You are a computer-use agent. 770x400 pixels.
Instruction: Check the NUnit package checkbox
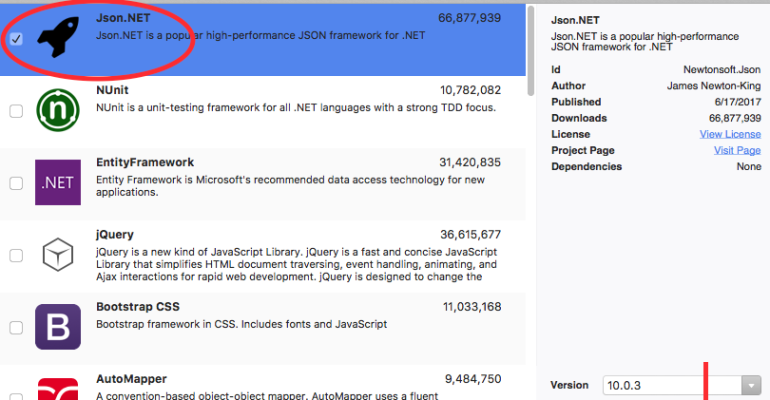pyautogui.click(x=16, y=111)
